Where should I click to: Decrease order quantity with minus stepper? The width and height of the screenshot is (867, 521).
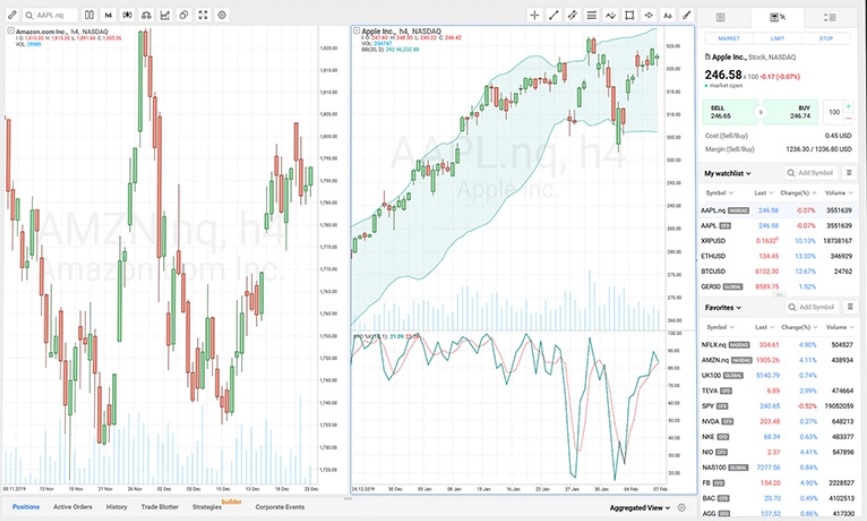point(849,118)
